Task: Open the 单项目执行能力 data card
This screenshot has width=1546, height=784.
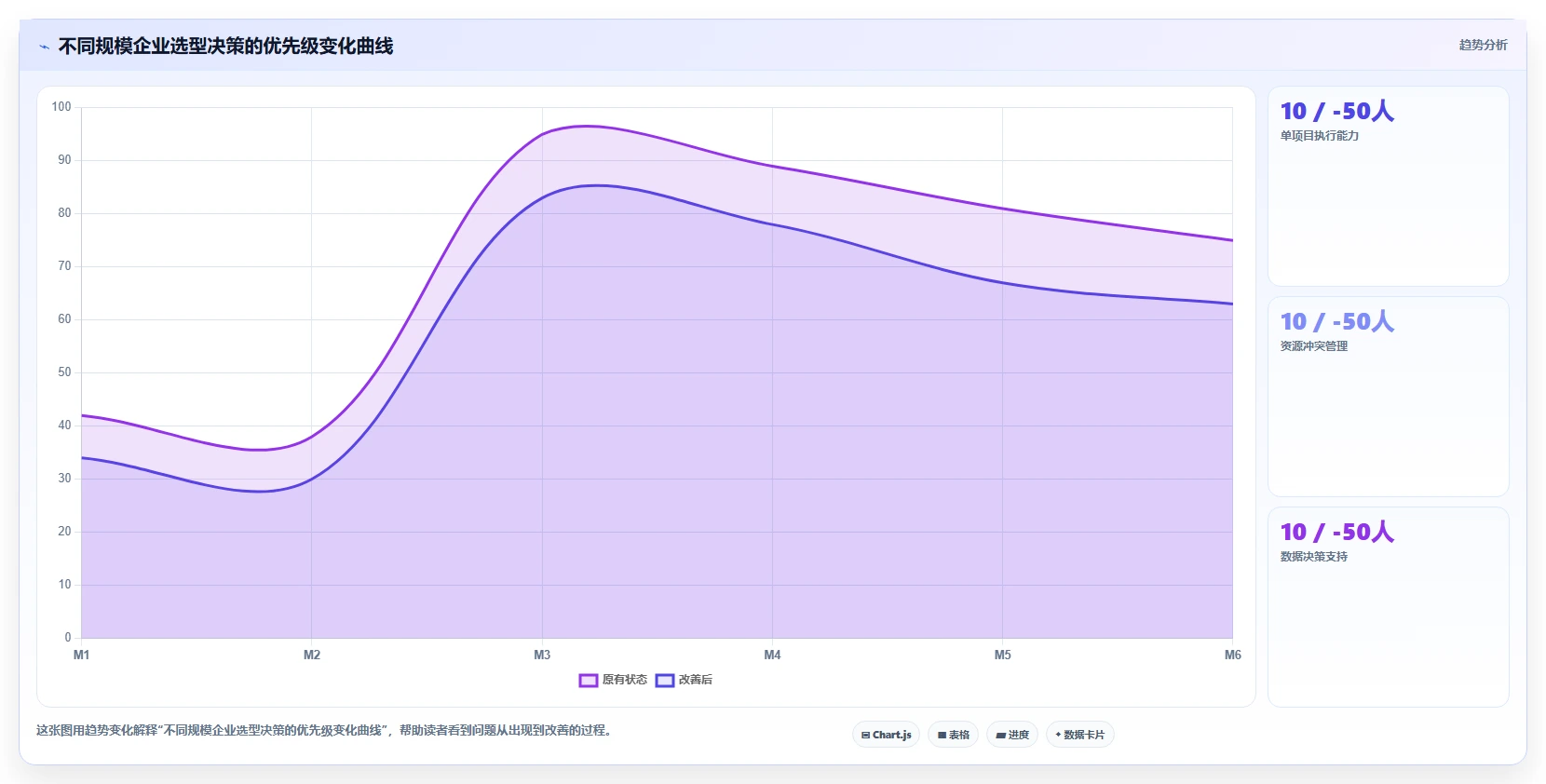Action: pos(1388,186)
